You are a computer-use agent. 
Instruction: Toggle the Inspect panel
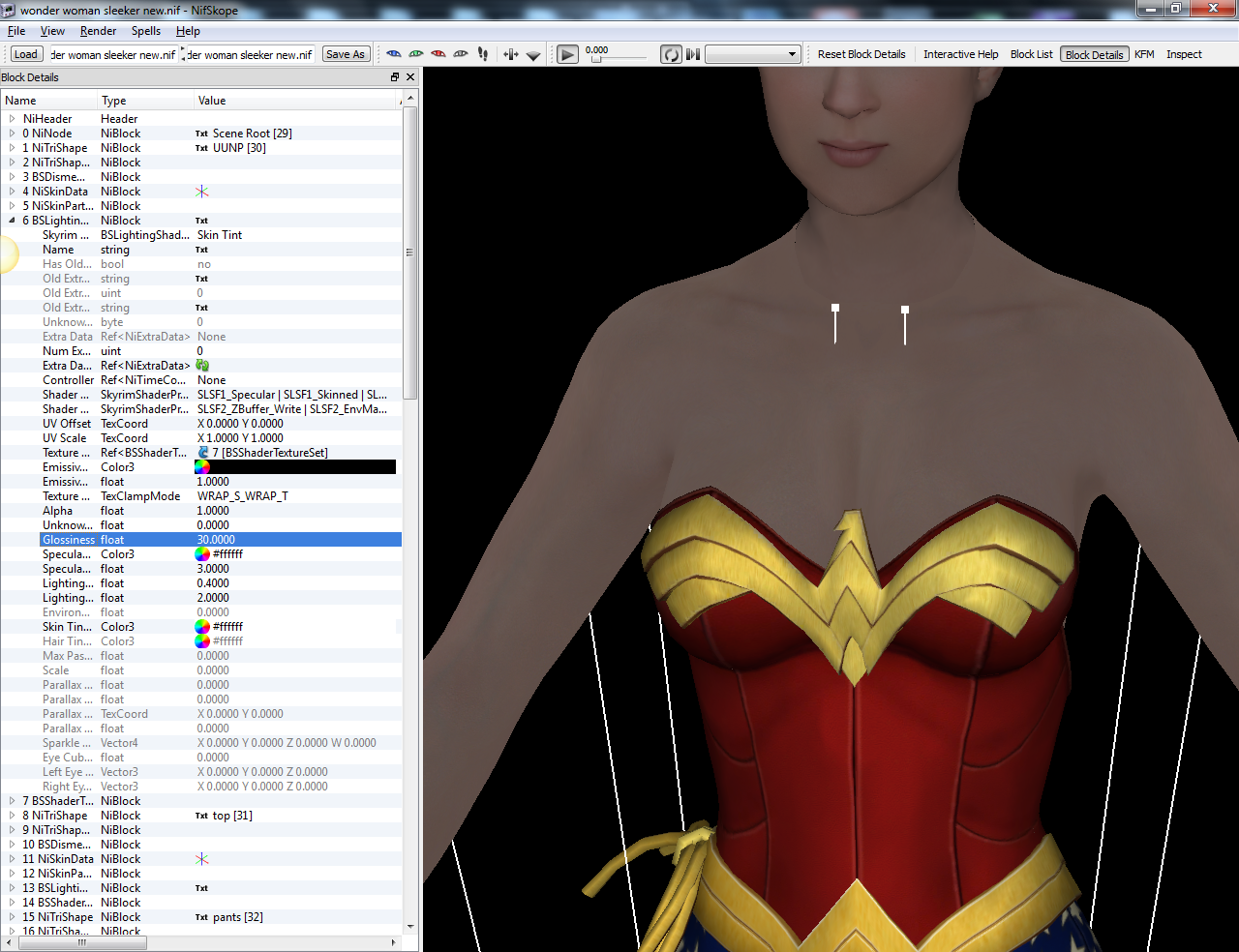tap(1184, 54)
